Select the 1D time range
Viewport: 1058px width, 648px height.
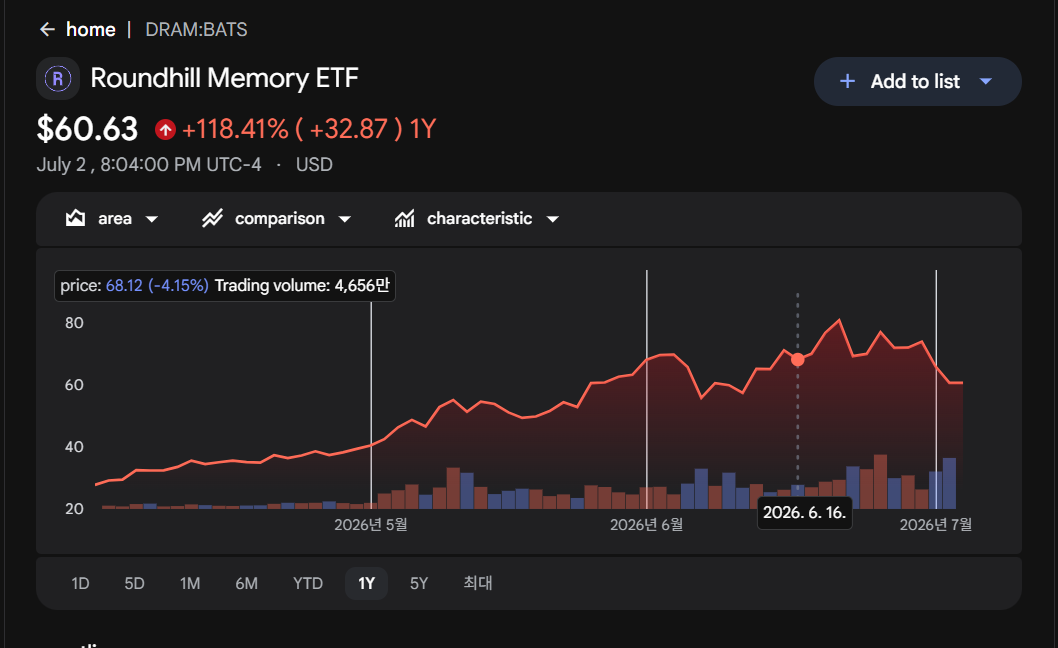[x=80, y=583]
